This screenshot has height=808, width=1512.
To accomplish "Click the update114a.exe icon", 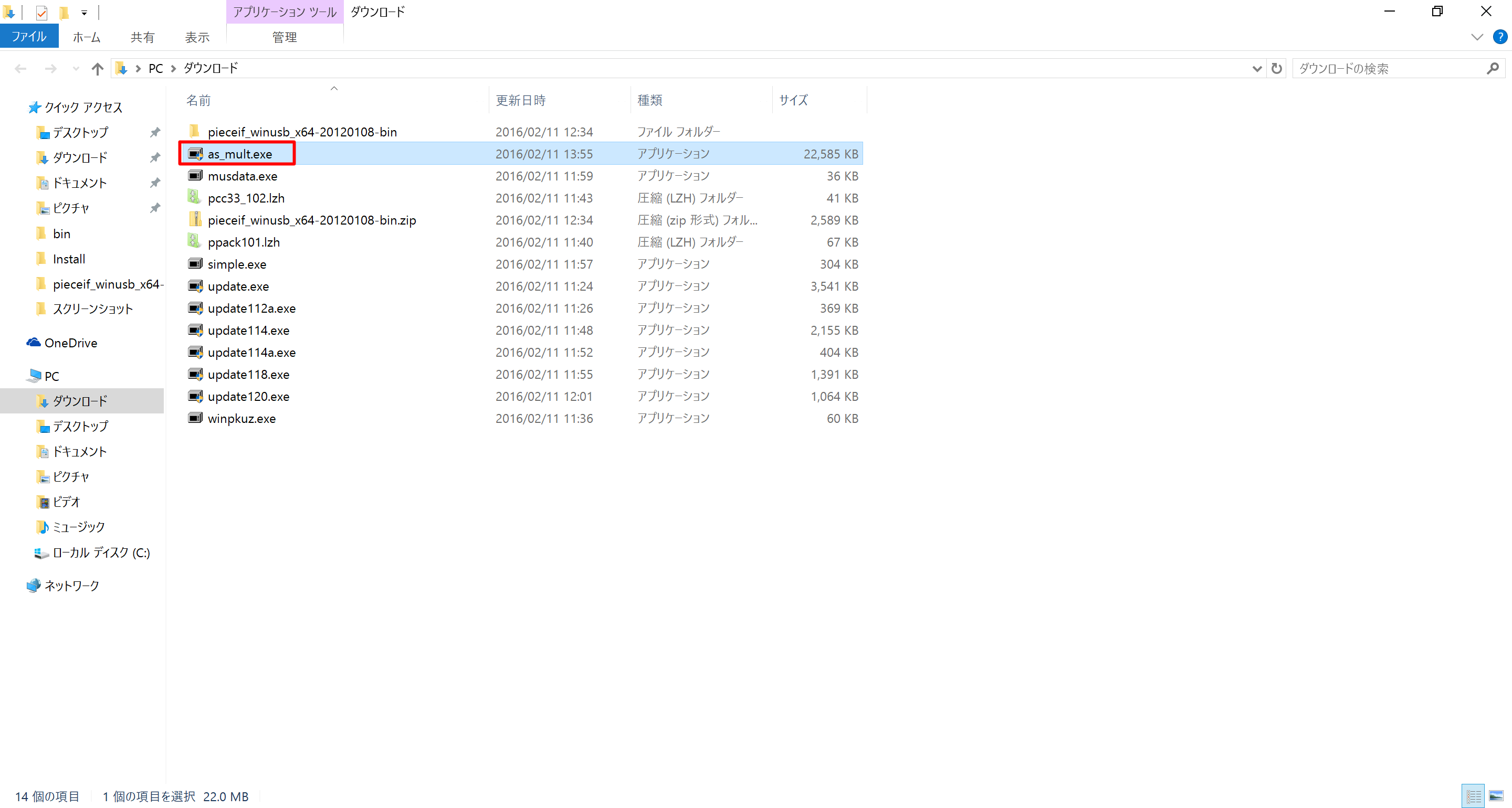I will (x=195, y=352).
